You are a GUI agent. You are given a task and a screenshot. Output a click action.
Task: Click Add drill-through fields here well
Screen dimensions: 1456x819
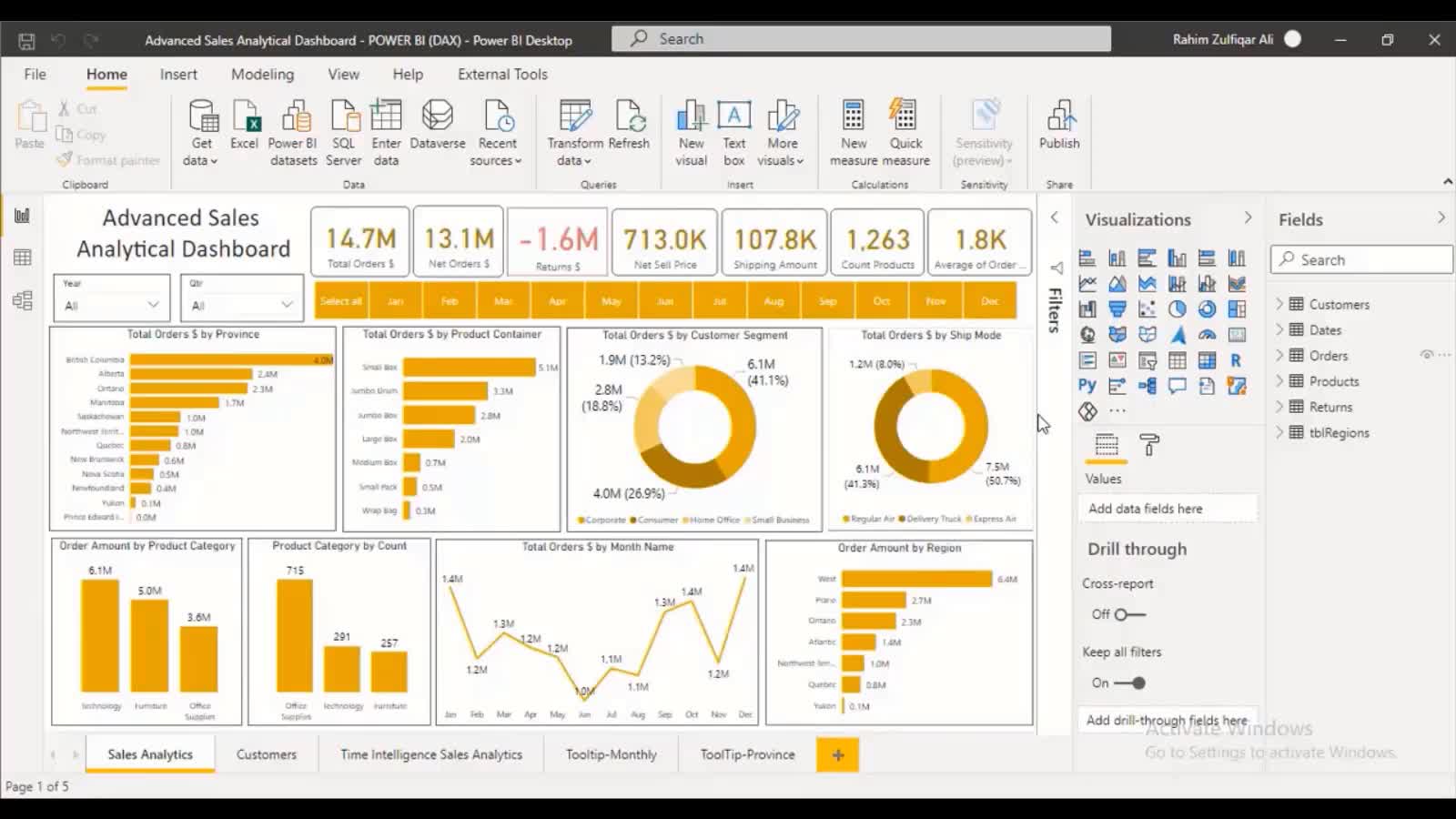coord(1167,720)
